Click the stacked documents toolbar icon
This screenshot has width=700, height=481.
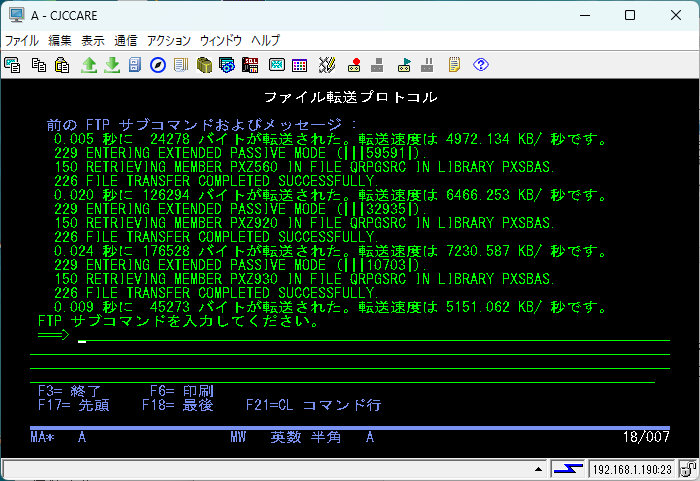click(181, 65)
